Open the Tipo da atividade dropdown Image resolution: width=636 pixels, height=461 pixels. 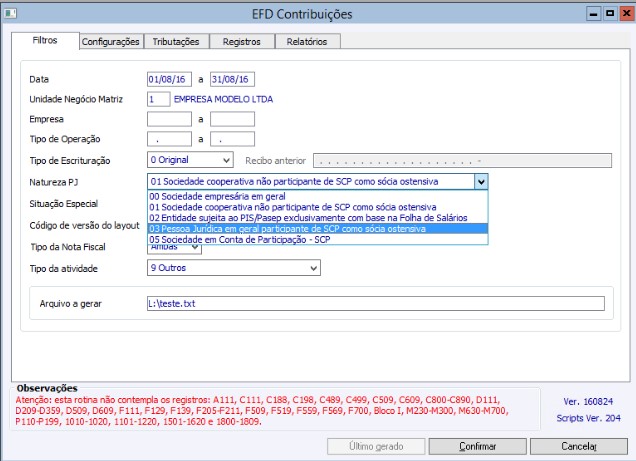pyautogui.click(x=234, y=268)
